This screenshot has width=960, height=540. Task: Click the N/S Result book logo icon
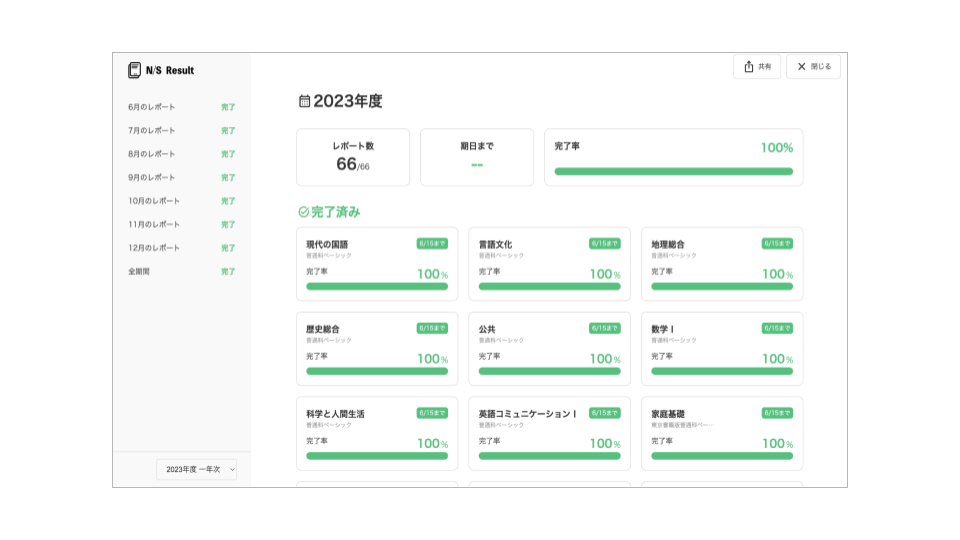click(x=134, y=70)
